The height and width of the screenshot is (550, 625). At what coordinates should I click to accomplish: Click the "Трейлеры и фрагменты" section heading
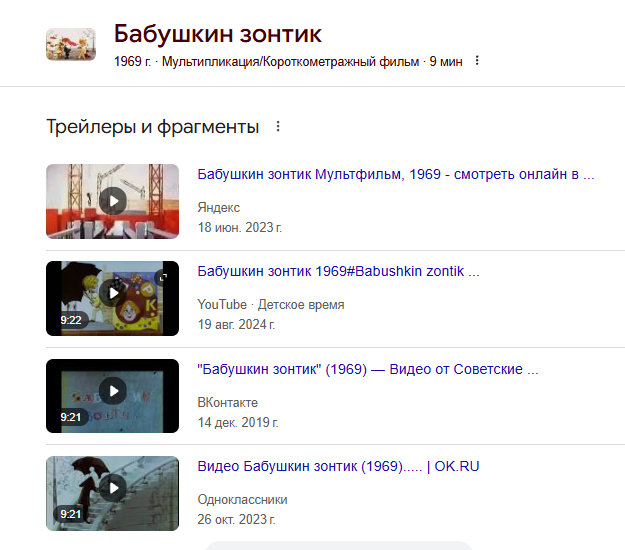click(153, 126)
